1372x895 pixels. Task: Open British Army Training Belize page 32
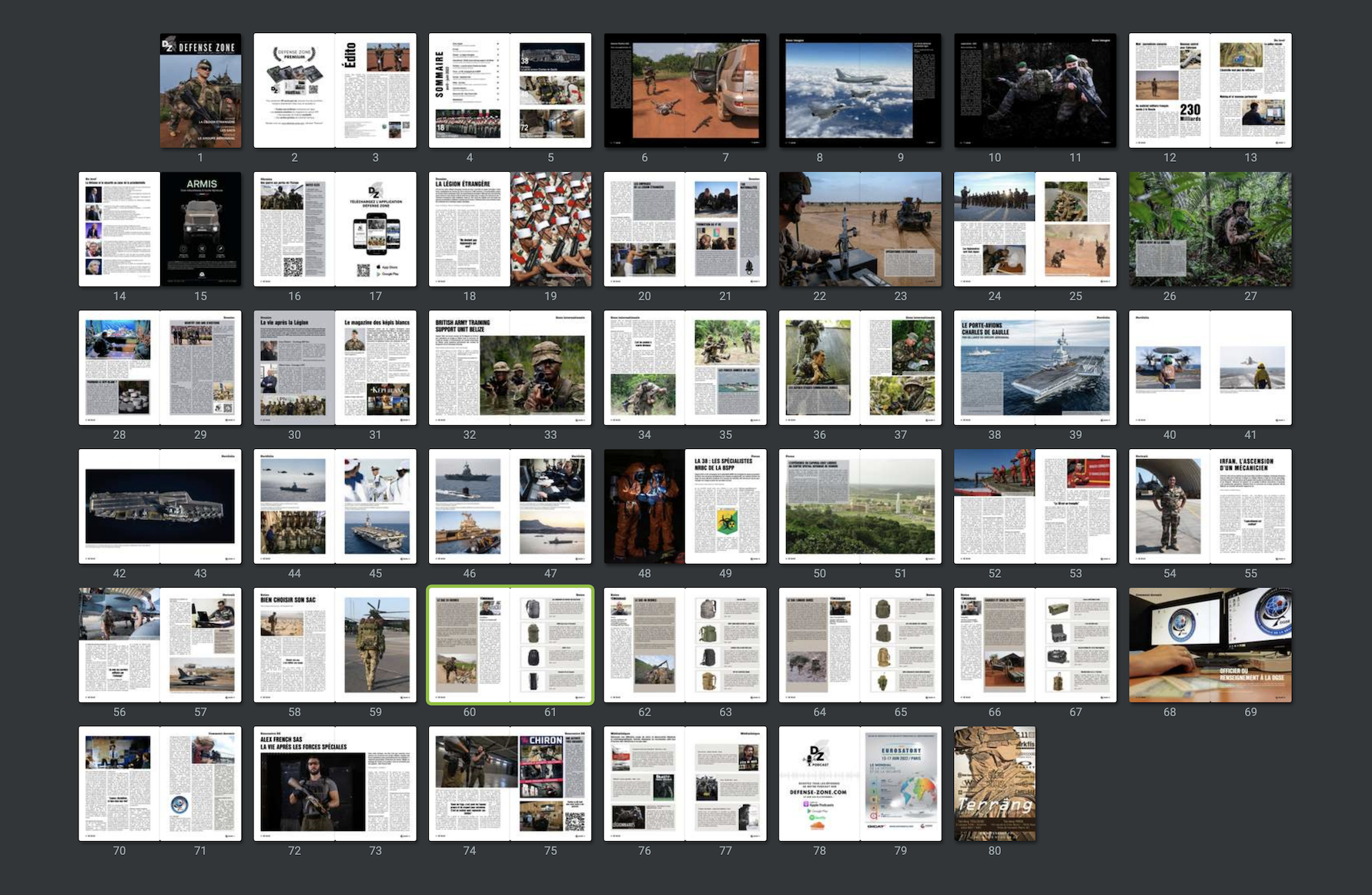pyautogui.click(x=469, y=367)
